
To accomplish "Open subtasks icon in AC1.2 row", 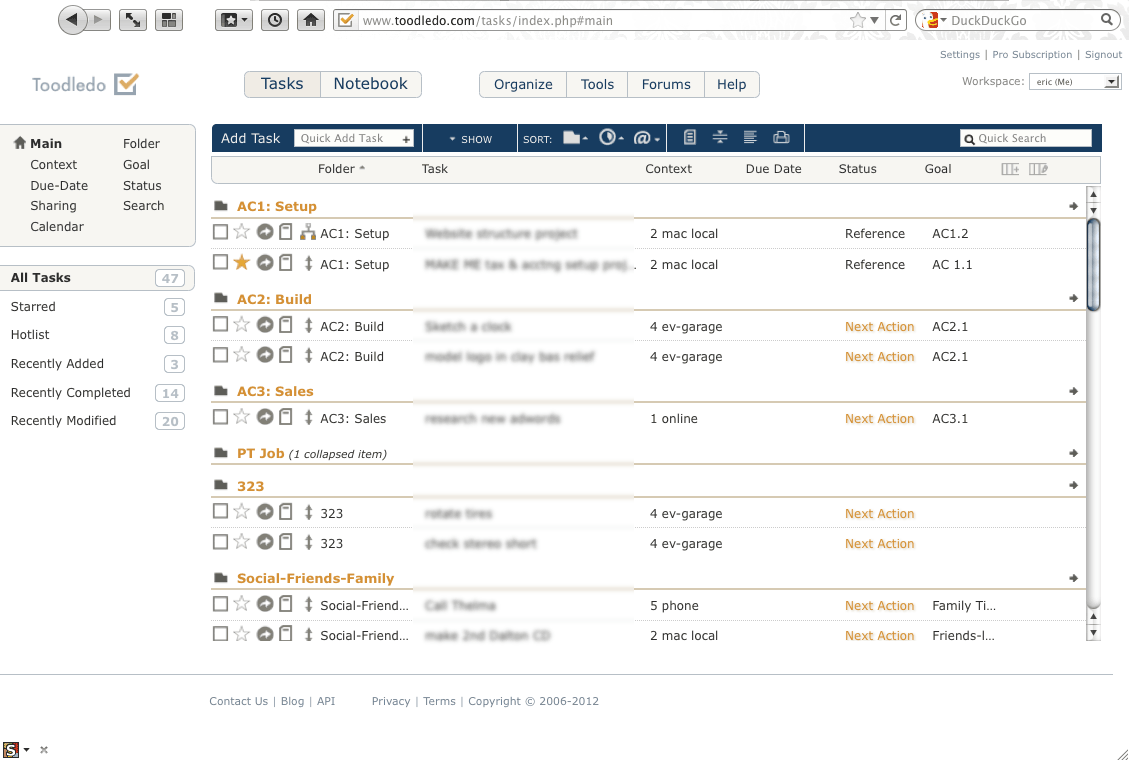I will (308, 232).
